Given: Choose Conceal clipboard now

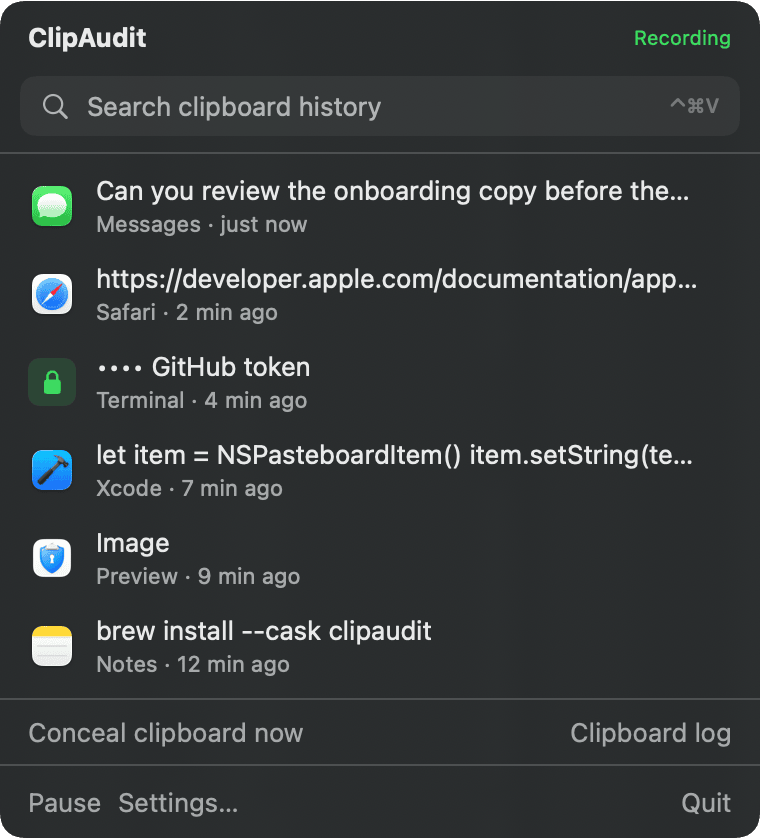Looking at the screenshot, I should 166,733.
